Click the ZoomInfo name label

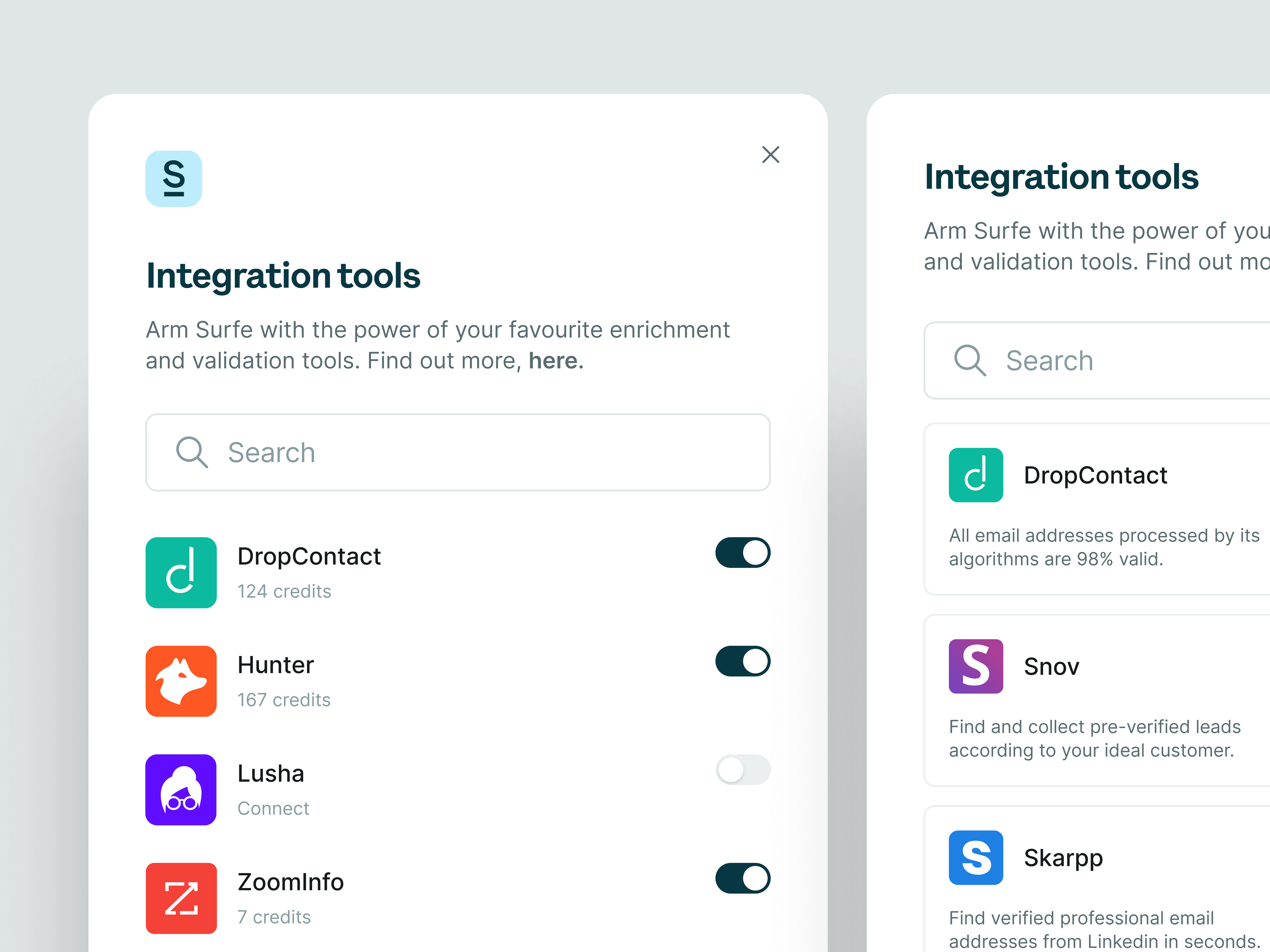(x=291, y=882)
